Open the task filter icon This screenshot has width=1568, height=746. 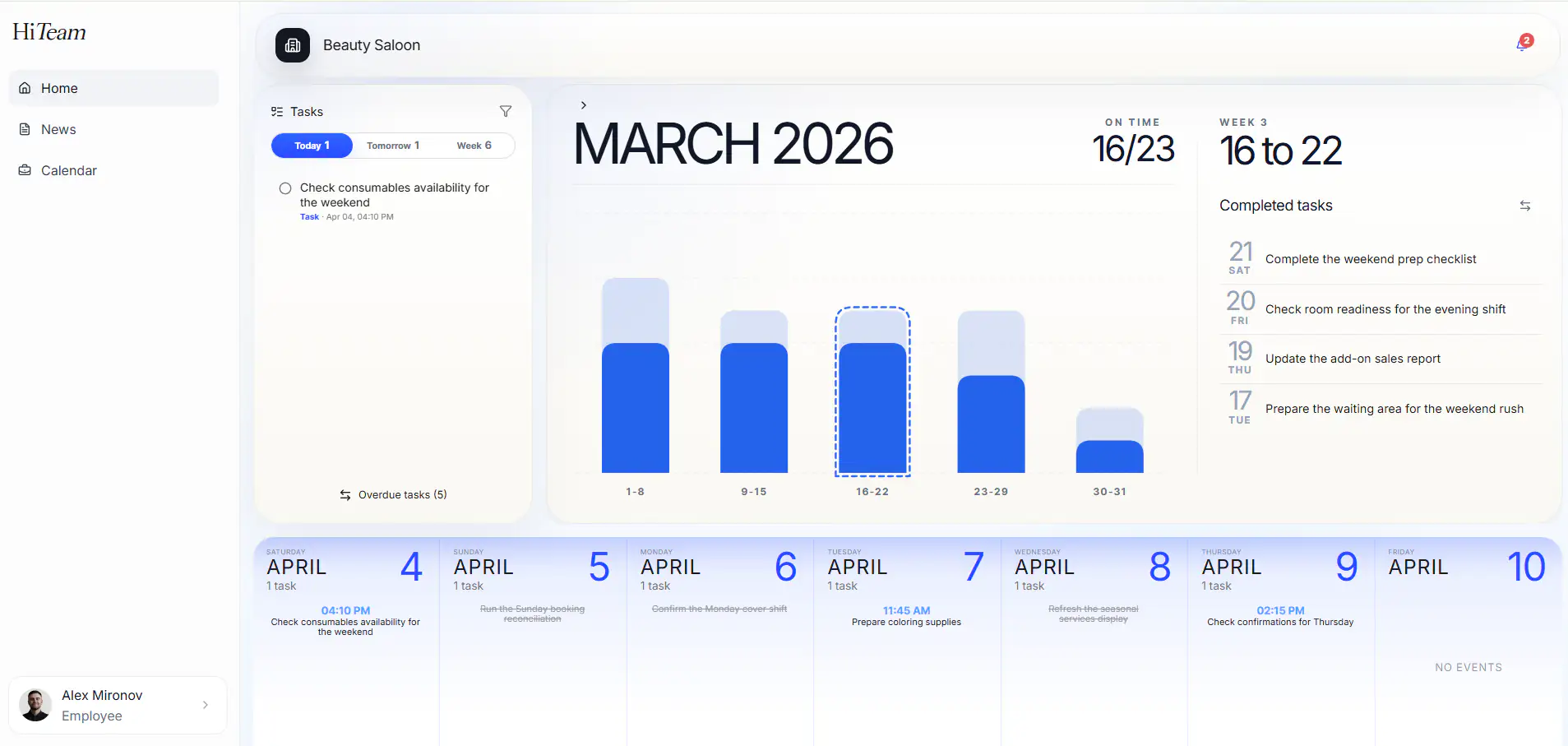point(506,111)
